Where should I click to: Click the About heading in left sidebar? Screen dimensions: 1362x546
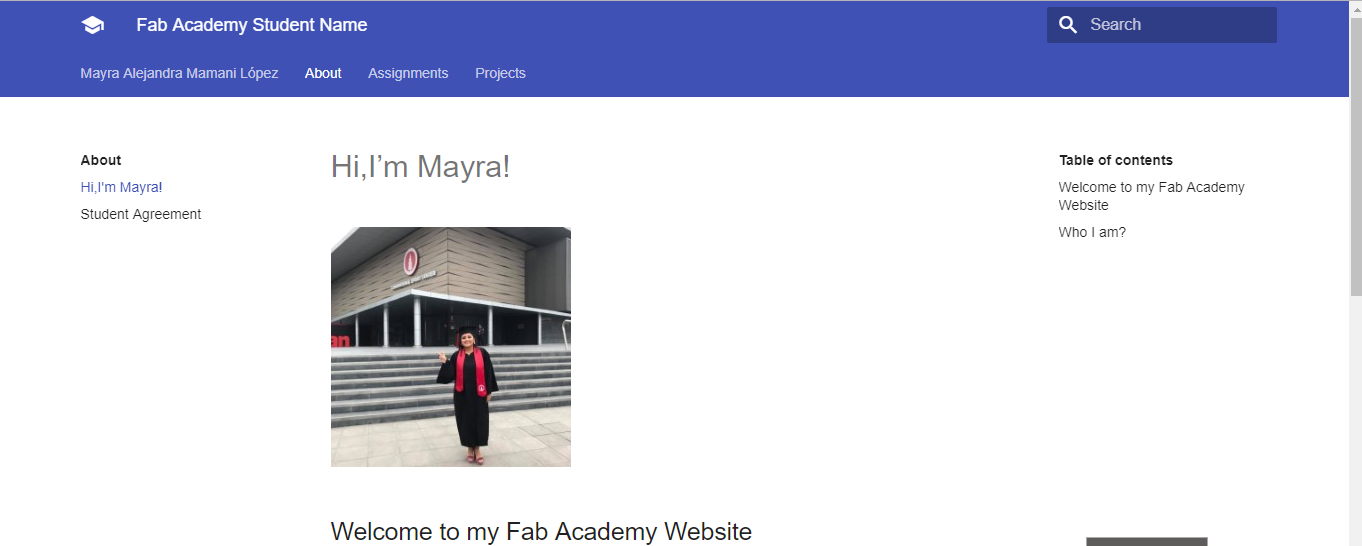click(101, 160)
